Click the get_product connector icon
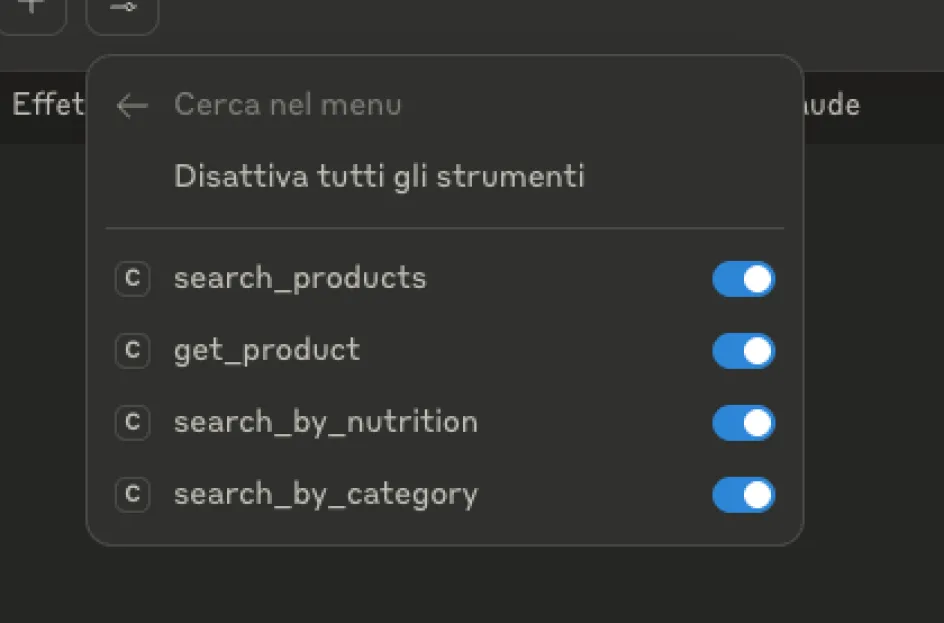The image size is (944, 623). click(x=132, y=351)
